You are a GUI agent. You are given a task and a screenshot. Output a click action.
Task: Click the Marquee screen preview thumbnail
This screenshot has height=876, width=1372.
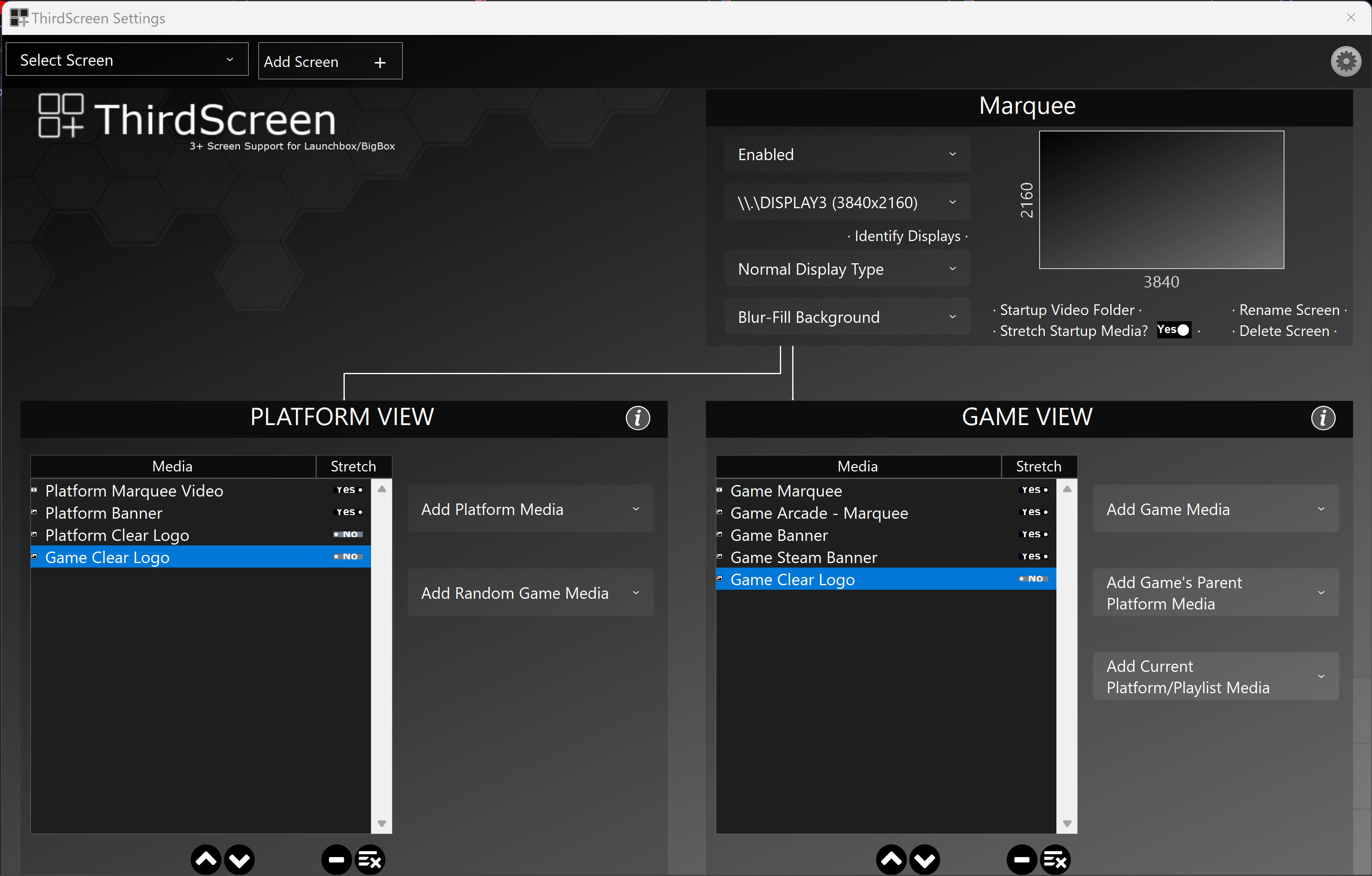click(x=1161, y=200)
